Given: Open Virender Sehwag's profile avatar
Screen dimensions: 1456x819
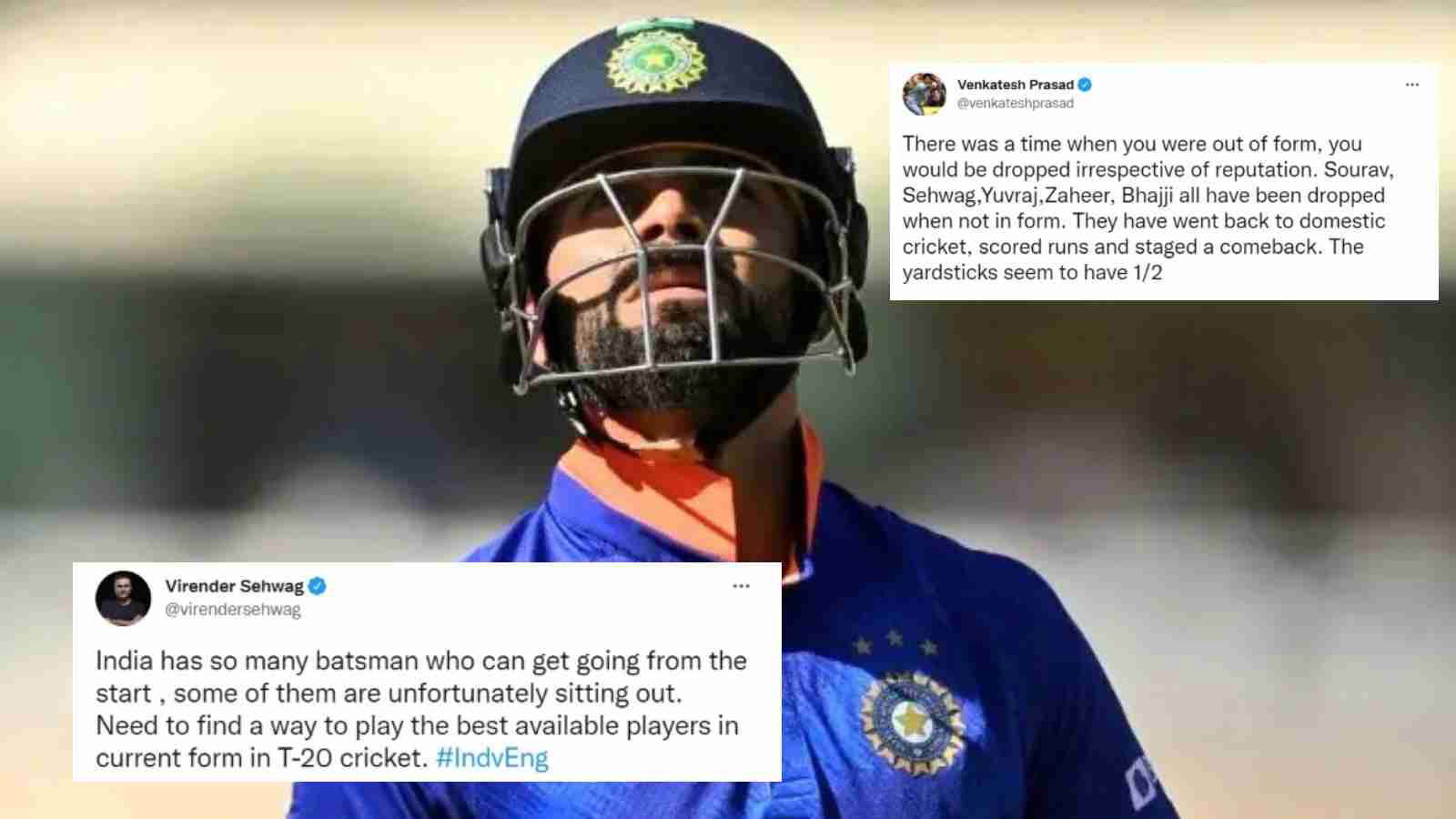Looking at the screenshot, I should tap(123, 599).
